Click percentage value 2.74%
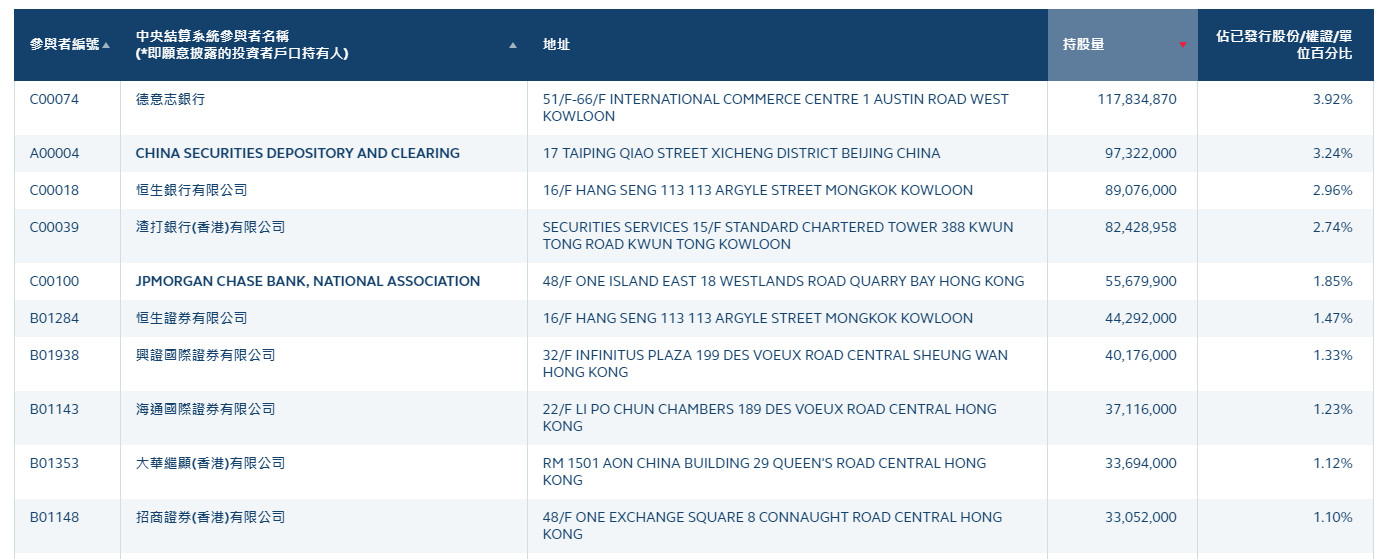This screenshot has width=1379, height=559. coord(1333,227)
